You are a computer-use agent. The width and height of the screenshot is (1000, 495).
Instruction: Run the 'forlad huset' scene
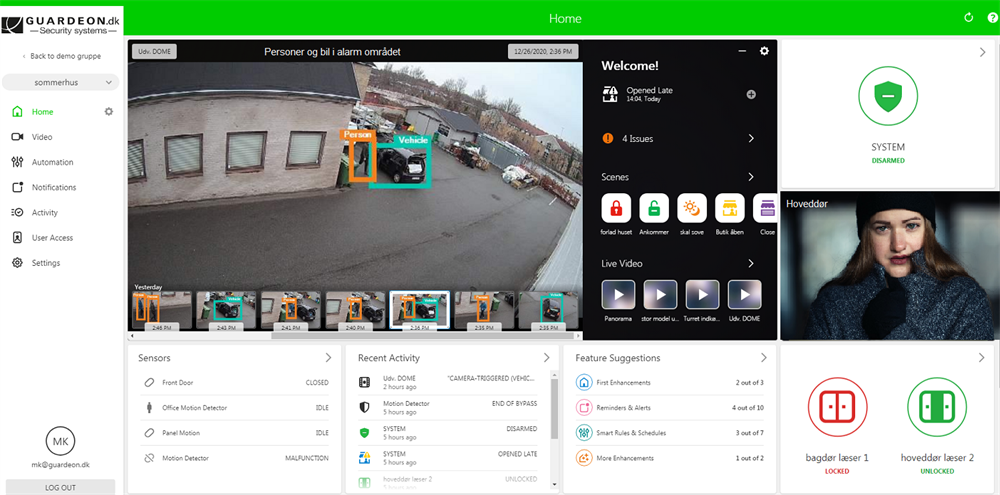pos(616,208)
